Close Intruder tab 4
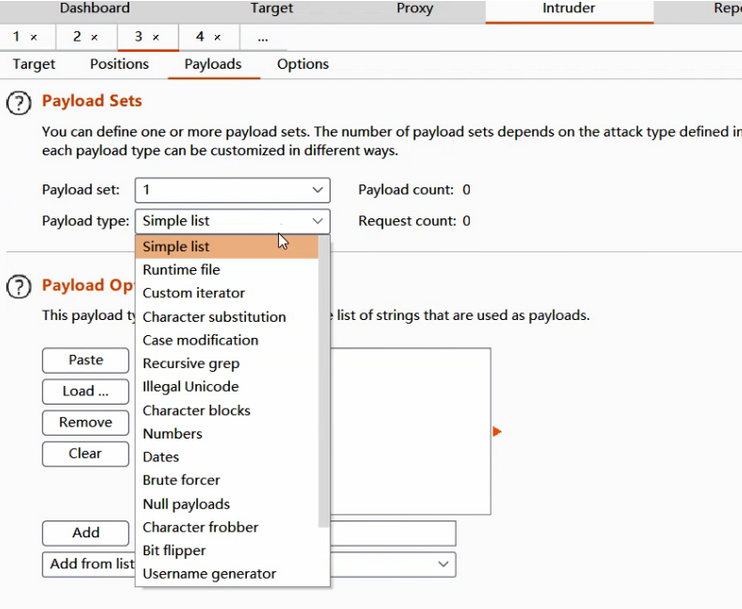 (x=217, y=37)
